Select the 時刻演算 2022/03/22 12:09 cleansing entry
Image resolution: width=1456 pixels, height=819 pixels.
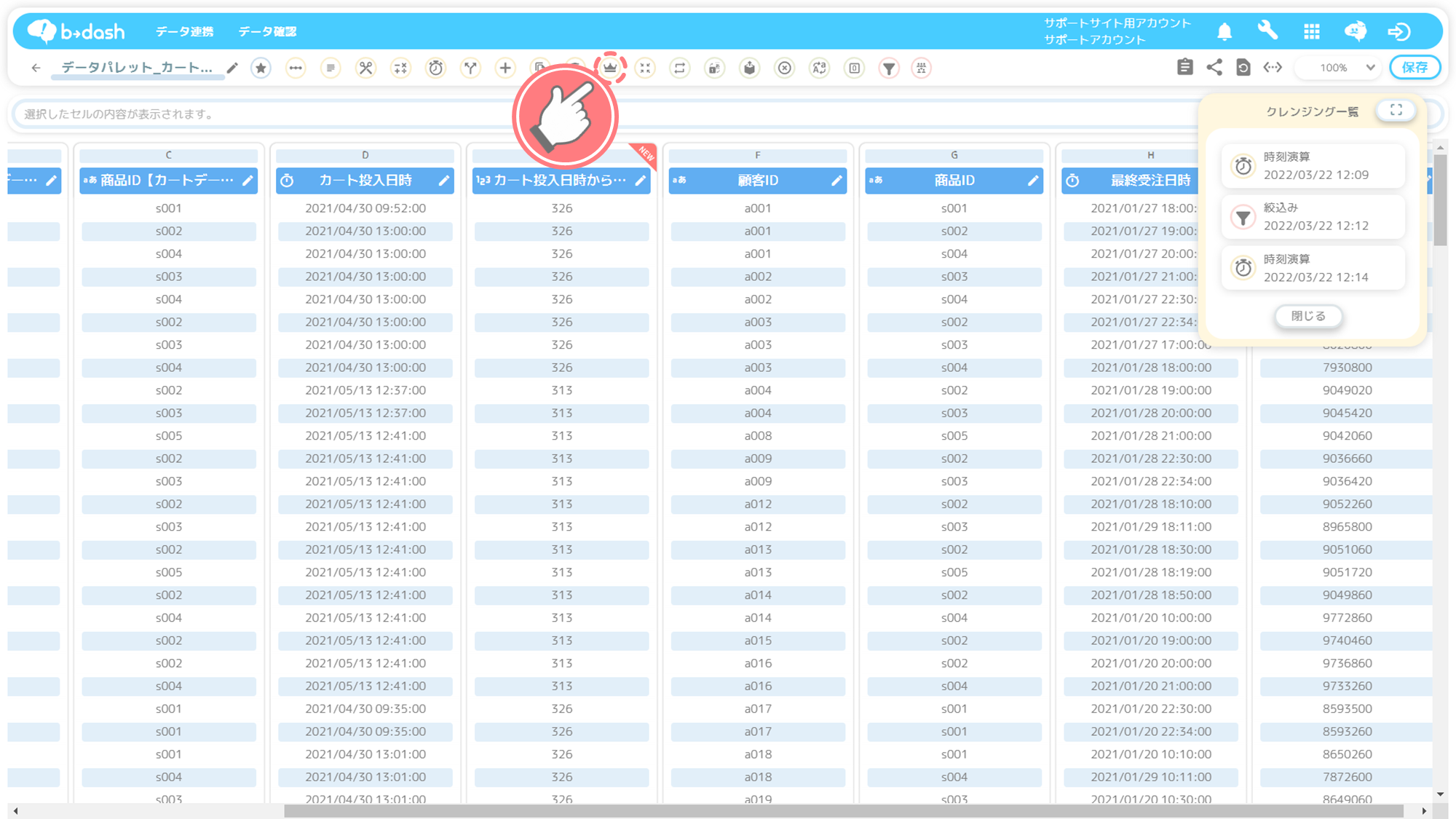[x=1313, y=166]
